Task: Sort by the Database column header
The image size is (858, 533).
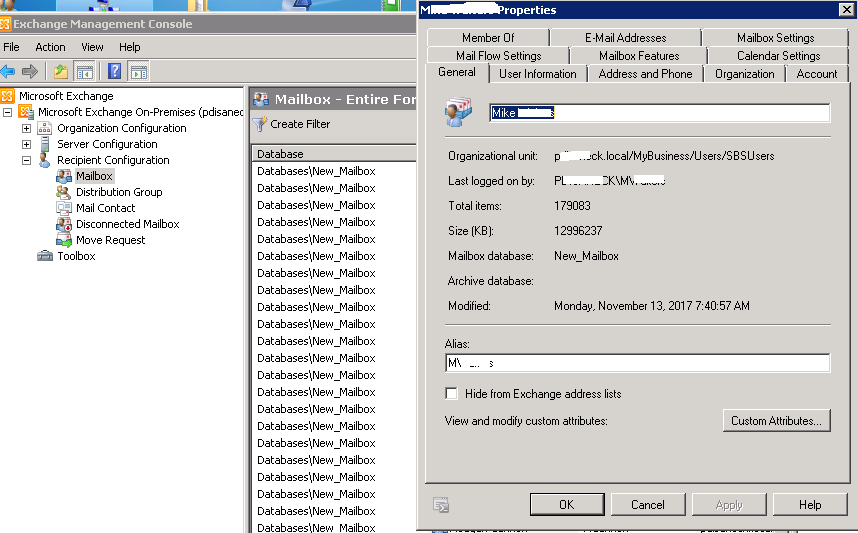Action: pyautogui.click(x=334, y=154)
